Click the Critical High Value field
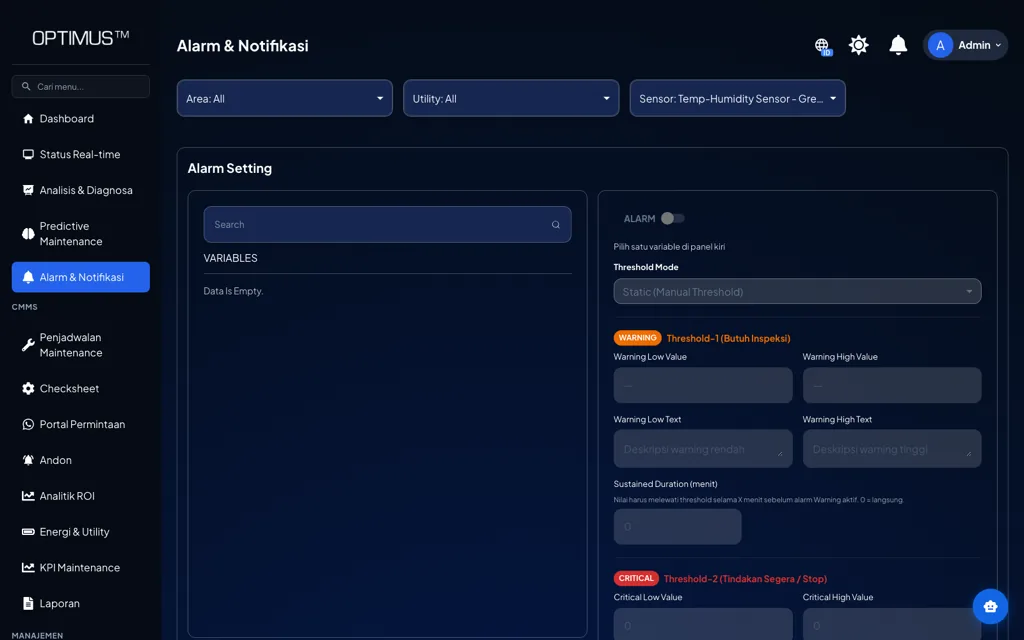 [x=891, y=624]
